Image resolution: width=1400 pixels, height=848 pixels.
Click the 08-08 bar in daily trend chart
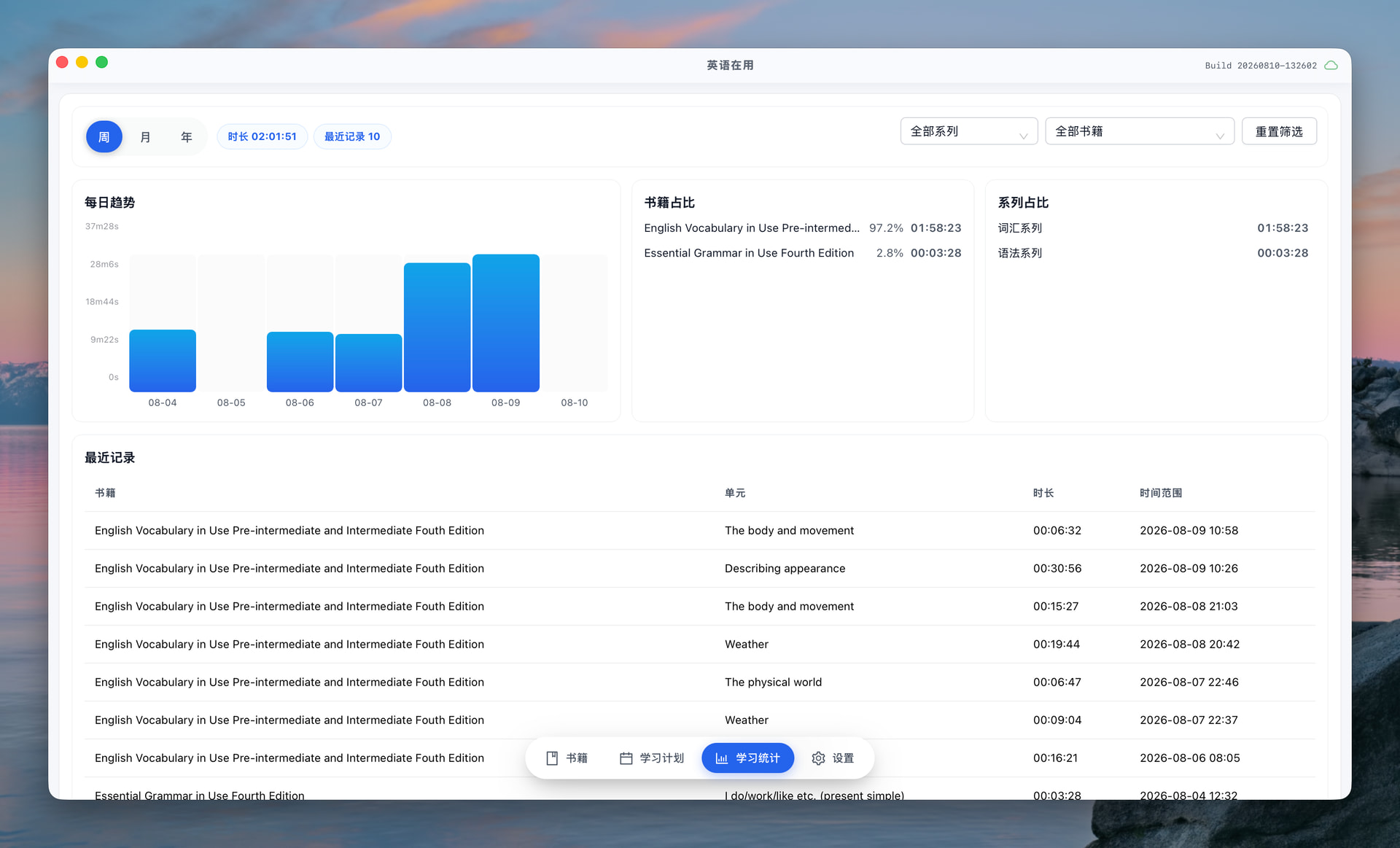pos(437,327)
